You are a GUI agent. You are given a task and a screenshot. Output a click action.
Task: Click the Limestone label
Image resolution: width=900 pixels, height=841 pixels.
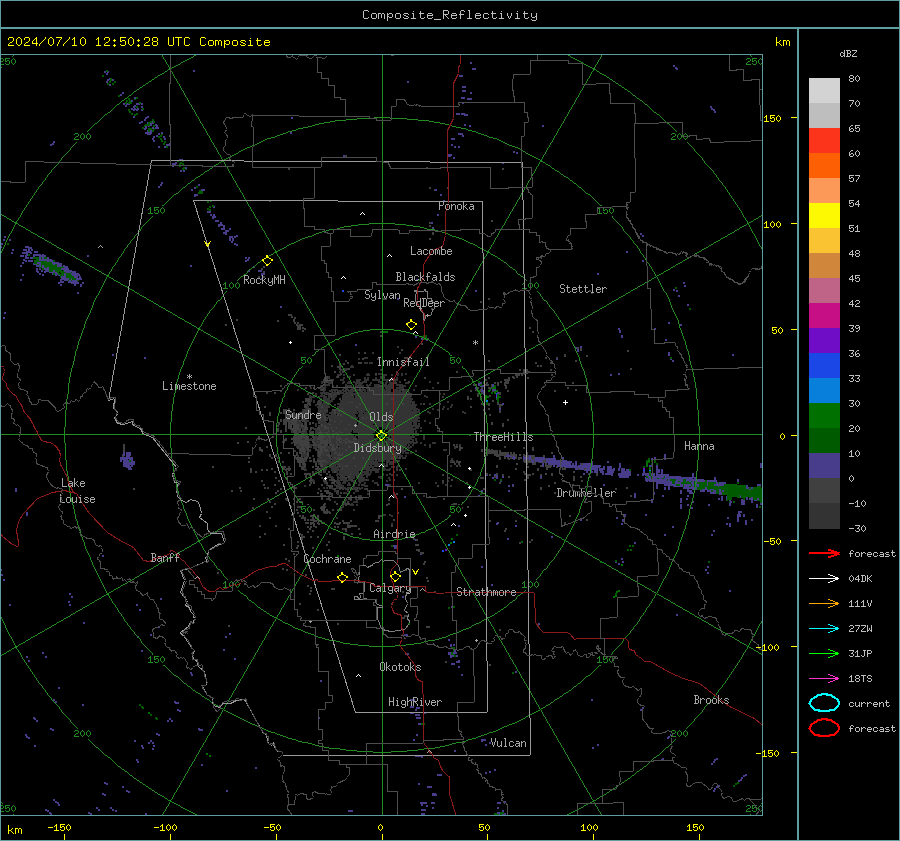(x=189, y=386)
